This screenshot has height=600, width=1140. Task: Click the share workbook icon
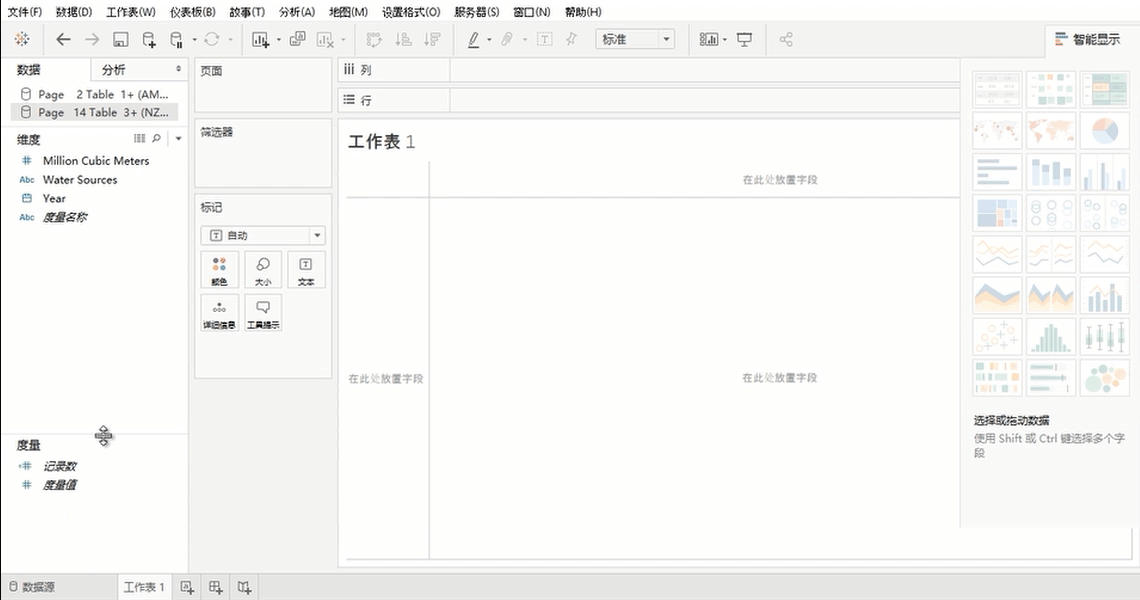pos(786,39)
